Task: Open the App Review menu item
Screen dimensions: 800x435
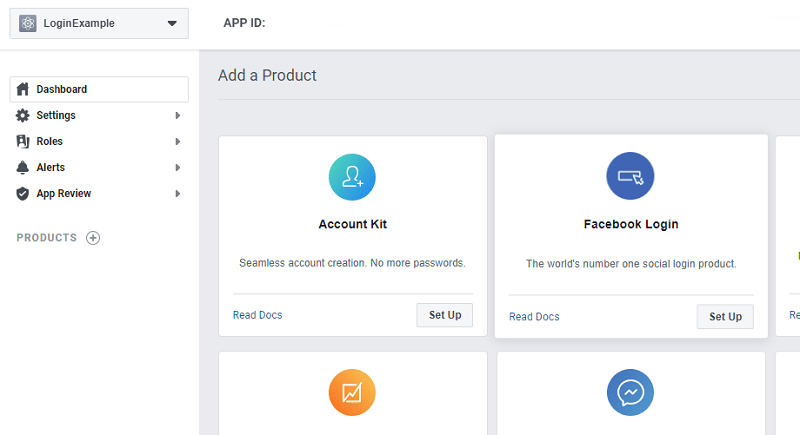Action: [99, 193]
